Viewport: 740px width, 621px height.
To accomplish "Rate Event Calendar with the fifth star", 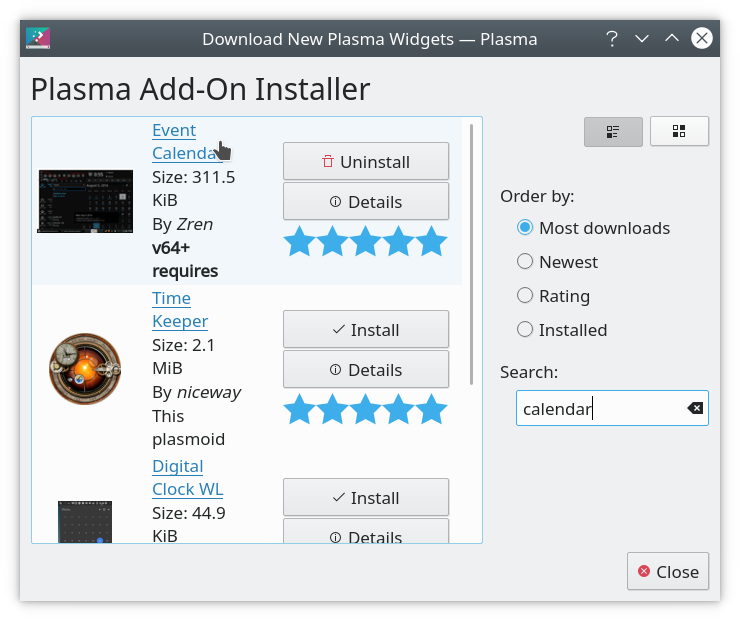I will pos(431,241).
